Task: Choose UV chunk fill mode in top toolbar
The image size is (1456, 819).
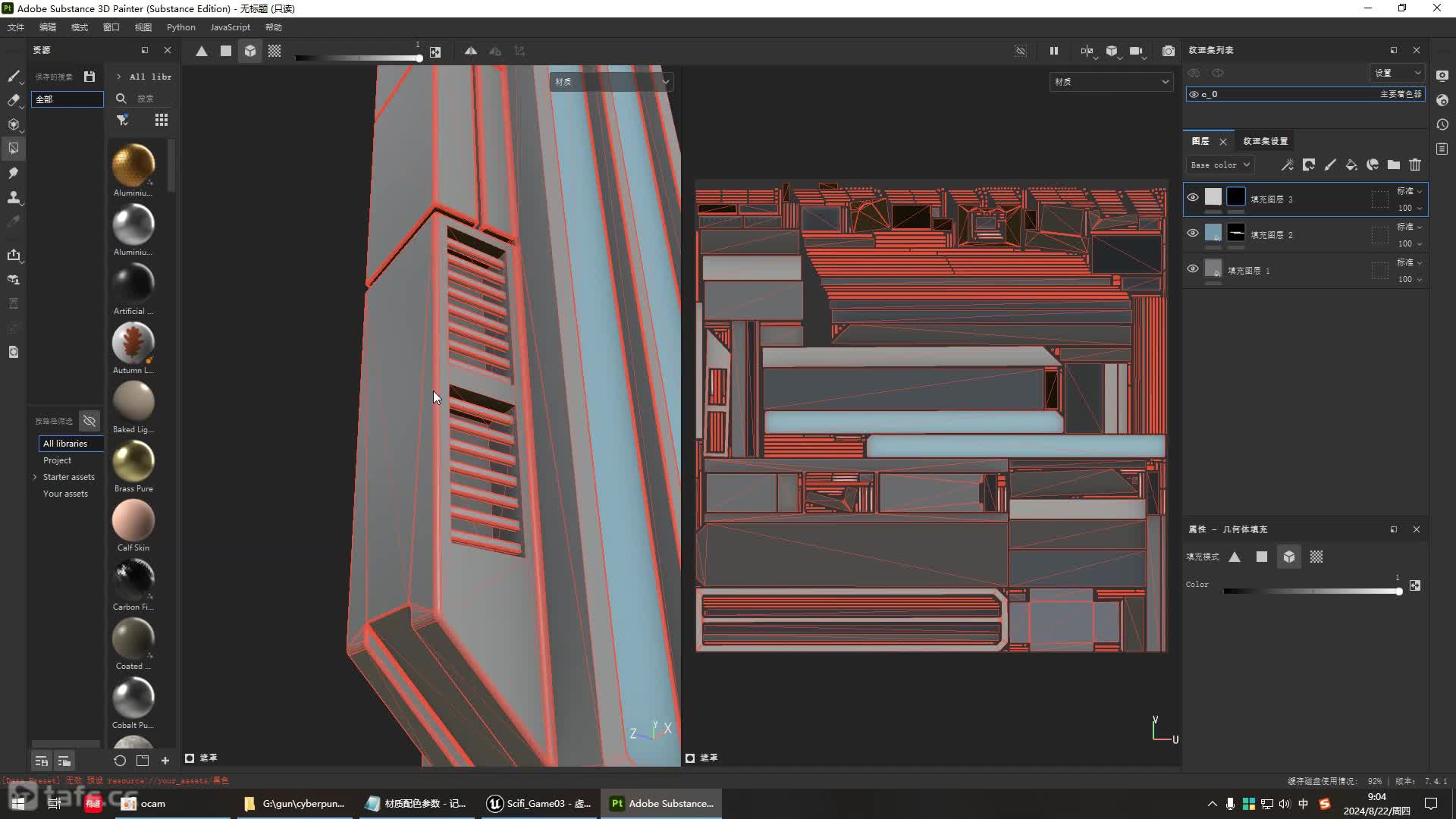Action: (x=275, y=51)
